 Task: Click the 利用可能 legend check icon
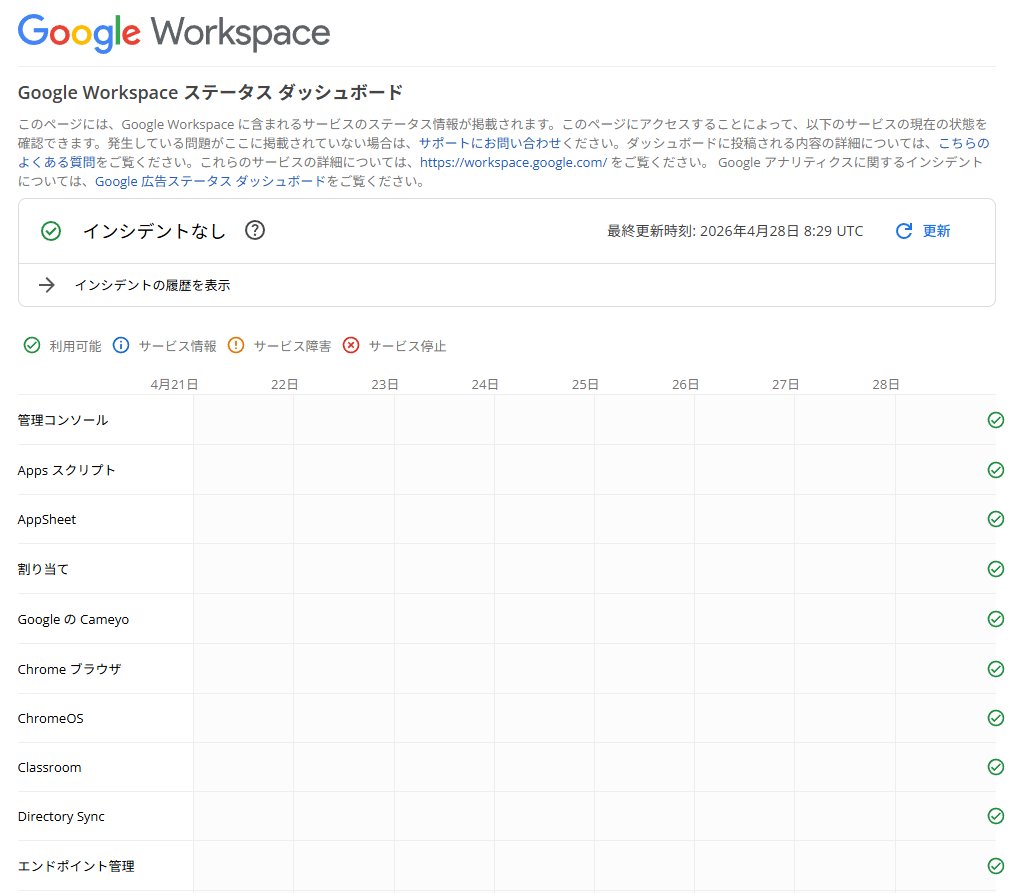[31, 345]
